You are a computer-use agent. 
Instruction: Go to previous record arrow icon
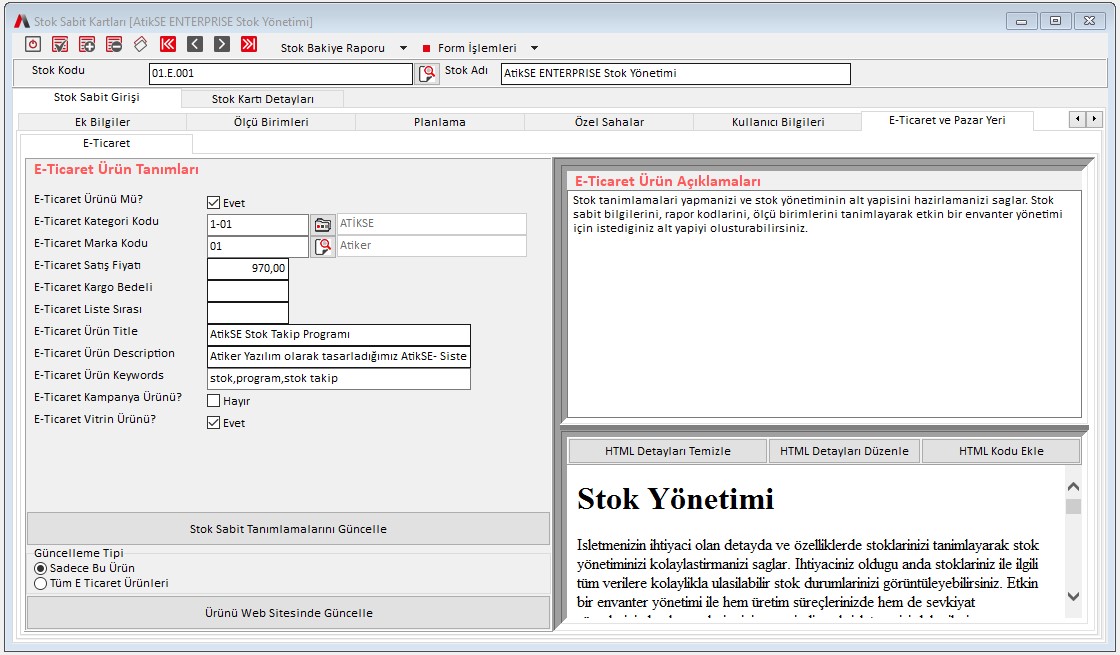pyautogui.click(x=195, y=44)
